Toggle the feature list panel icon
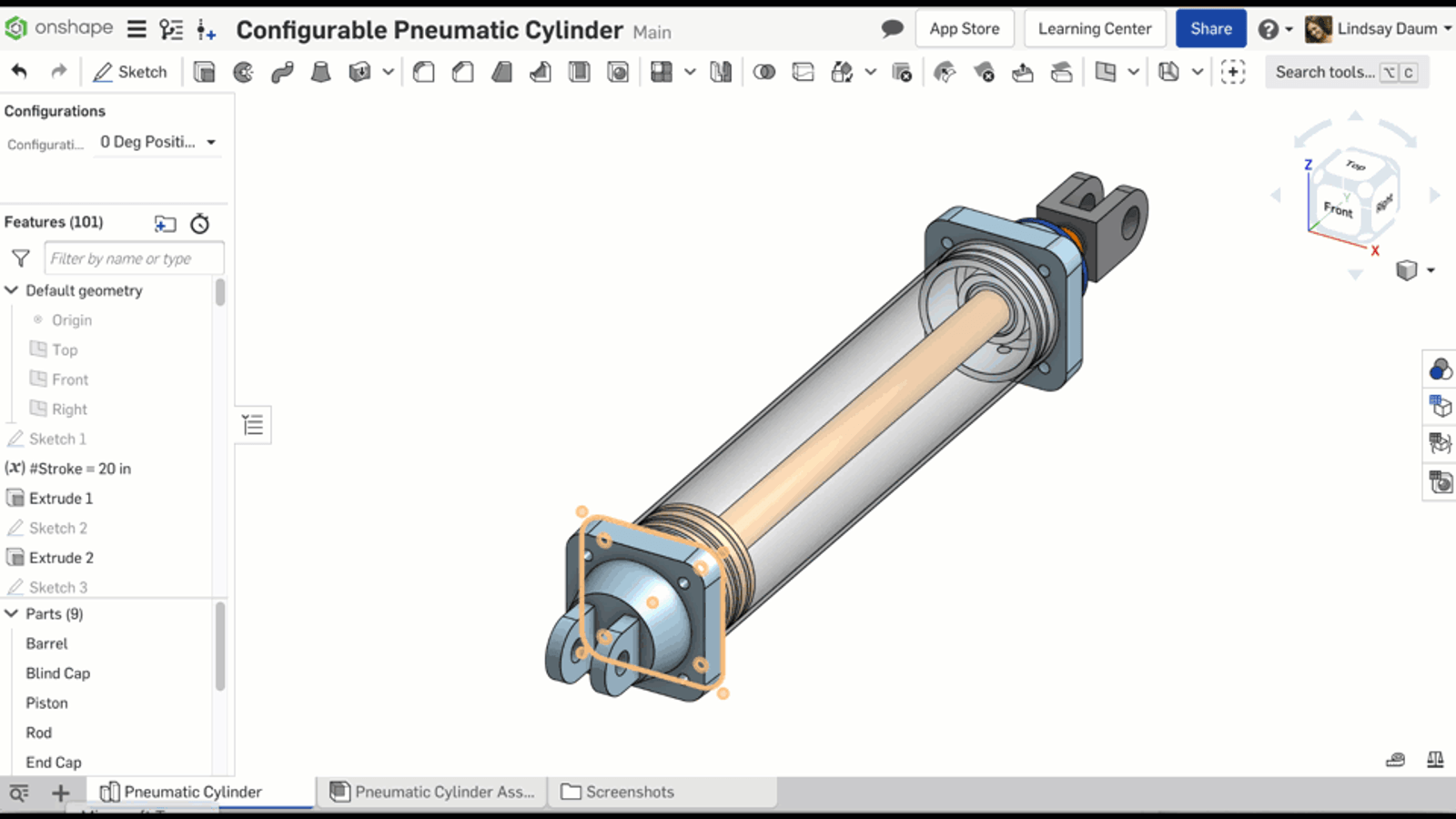1456x819 pixels. click(253, 425)
